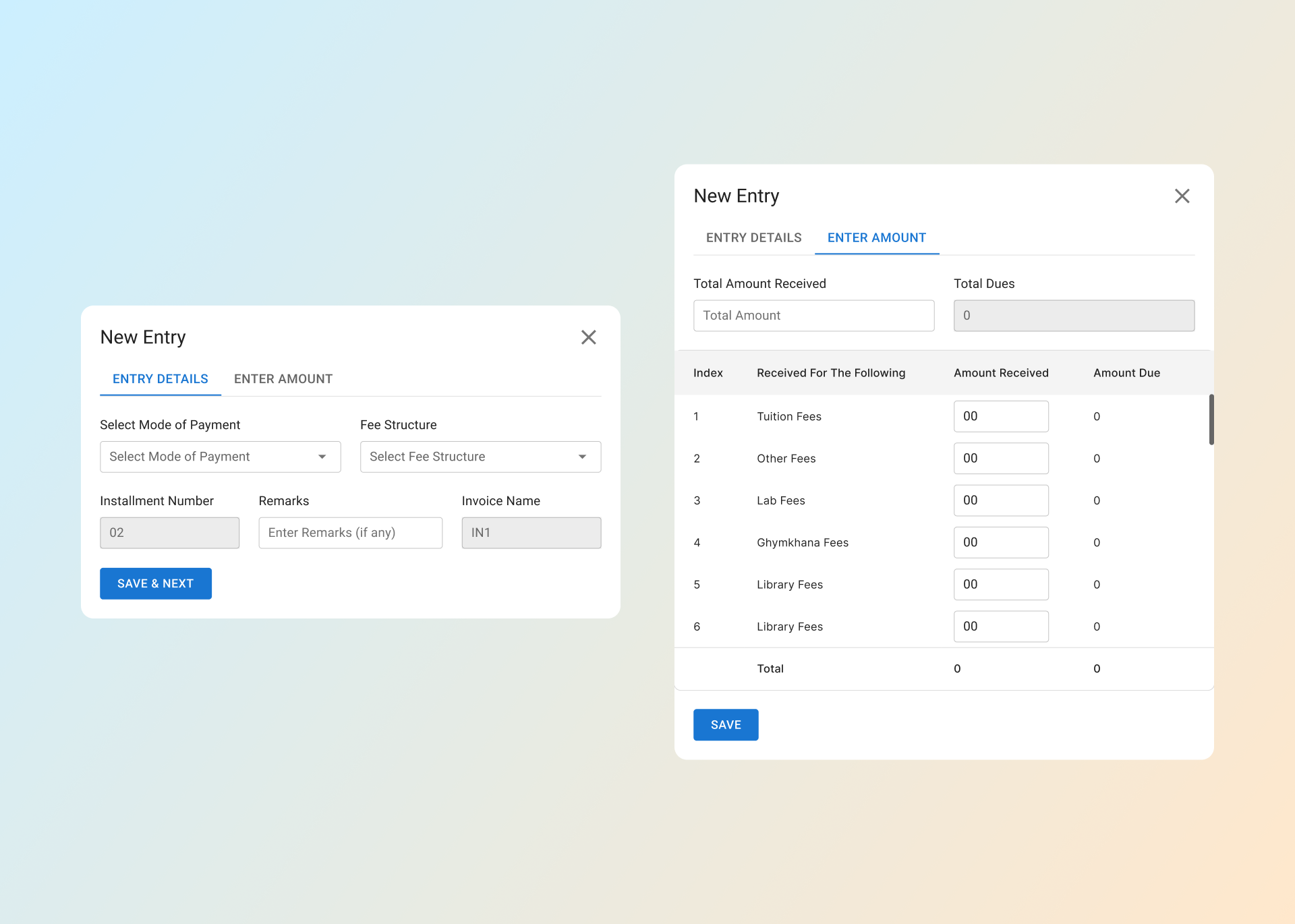Click Other Fees amount received field
Viewport: 1295px width, 924px height.
click(1002, 459)
